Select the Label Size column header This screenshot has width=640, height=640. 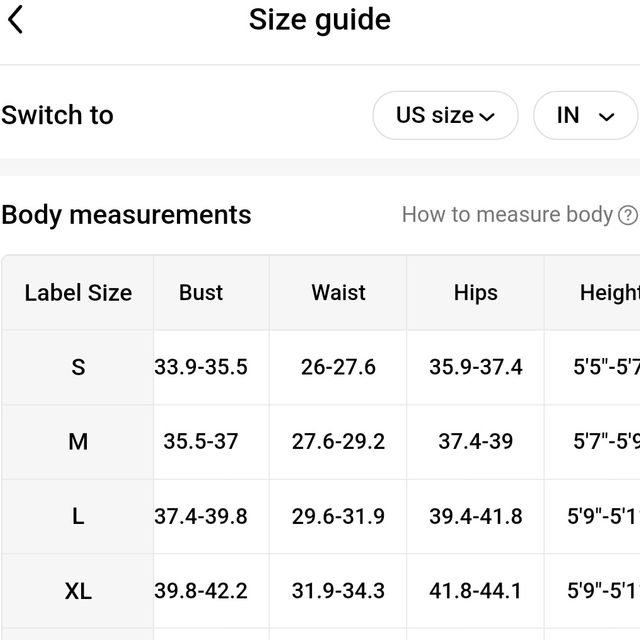point(78,293)
